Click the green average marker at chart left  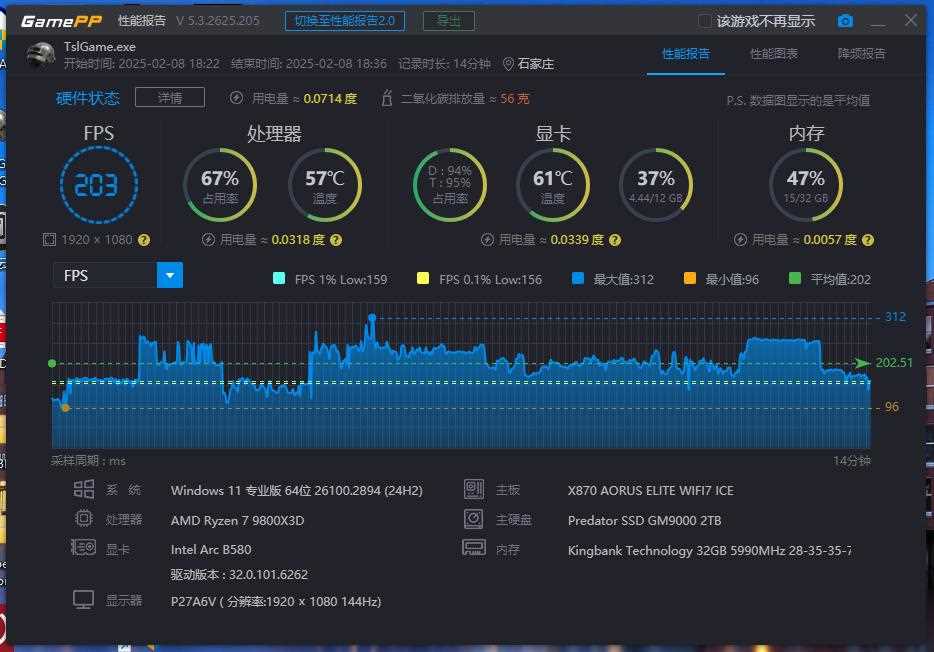coord(52,363)
